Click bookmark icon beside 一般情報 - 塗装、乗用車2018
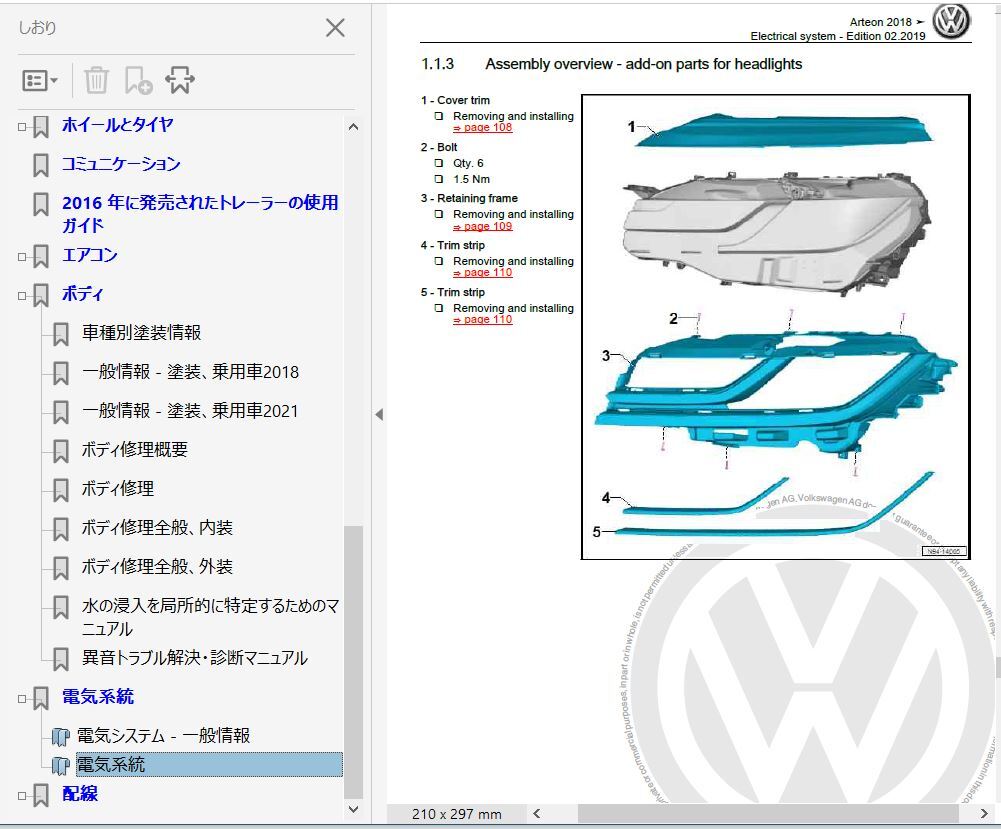This screenshot has width=1001, height=829. (x=61, y=373)
